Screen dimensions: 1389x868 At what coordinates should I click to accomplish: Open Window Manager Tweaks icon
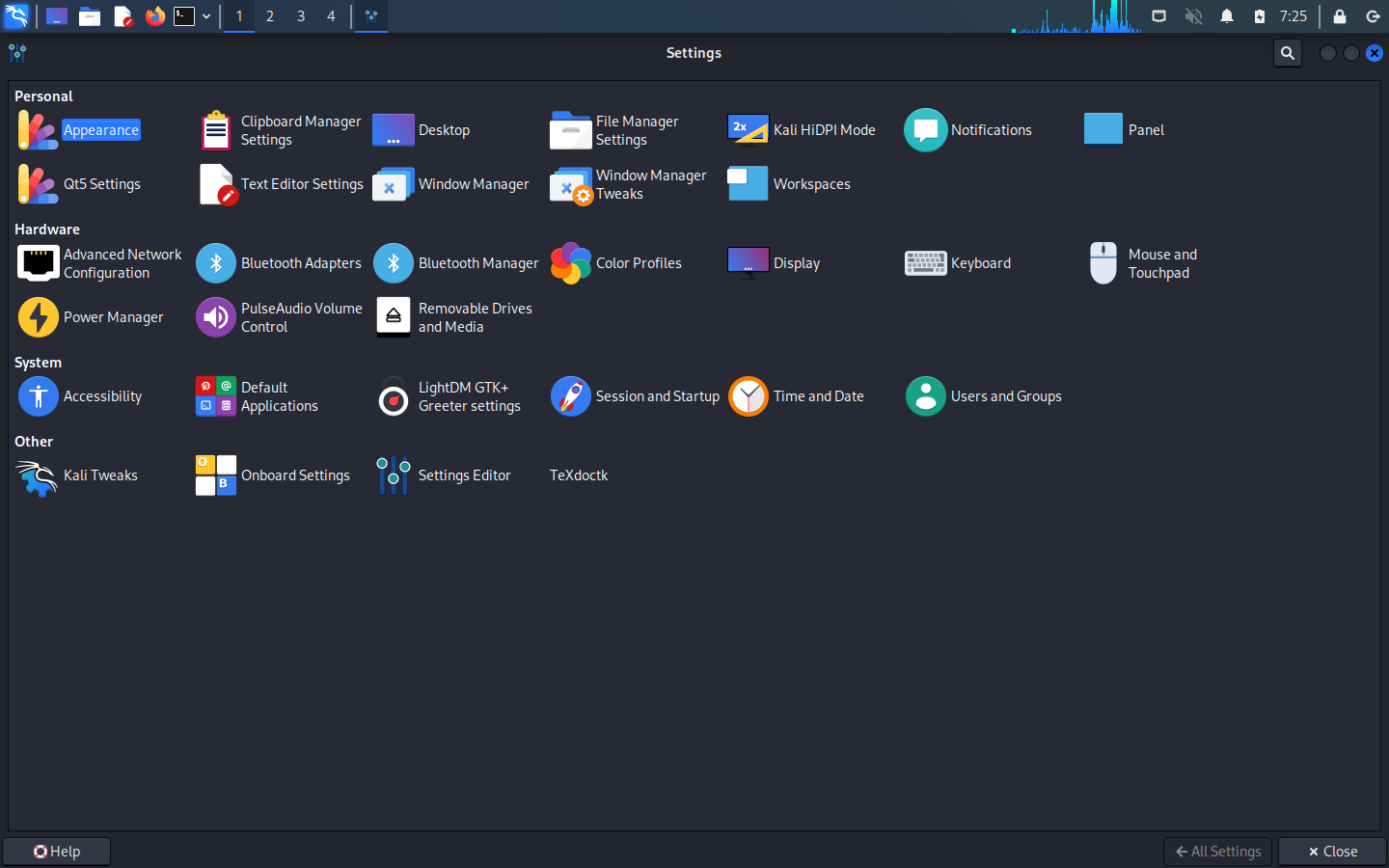pos(571,184)
